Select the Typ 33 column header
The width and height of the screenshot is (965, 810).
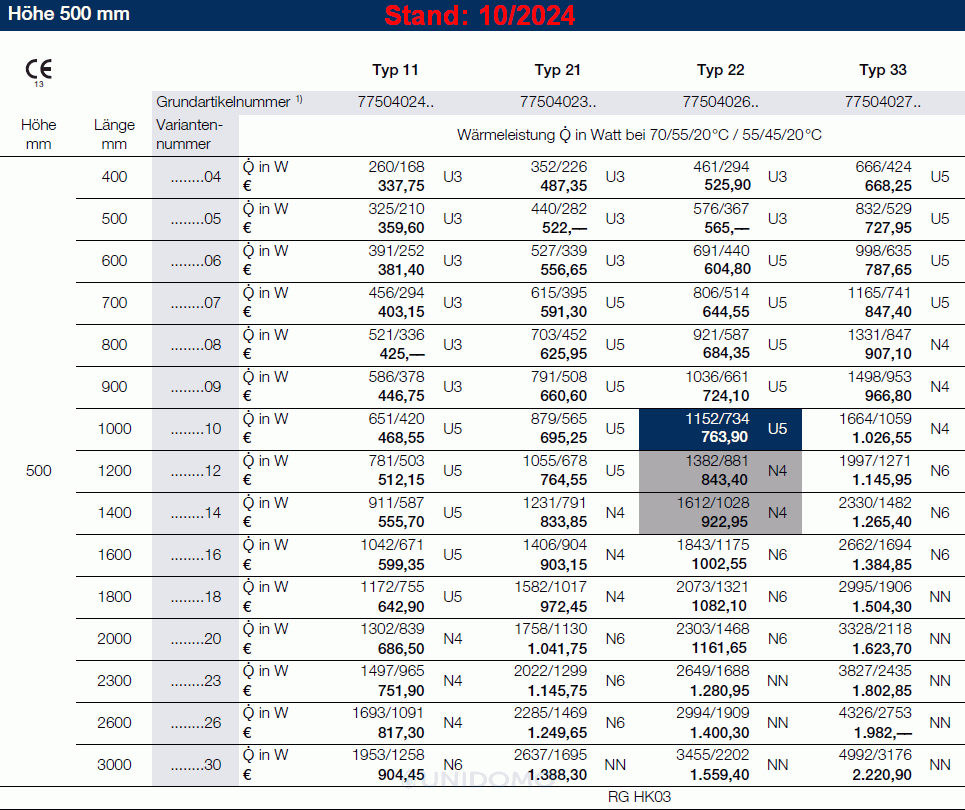tap(883, 70)
